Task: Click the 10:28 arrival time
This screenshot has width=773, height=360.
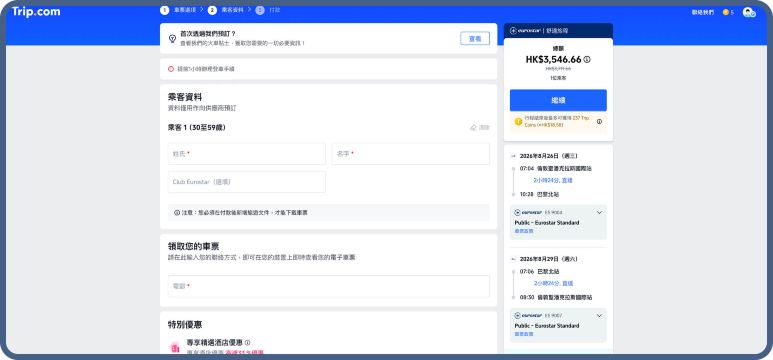Action: click(x=527, y=195)
